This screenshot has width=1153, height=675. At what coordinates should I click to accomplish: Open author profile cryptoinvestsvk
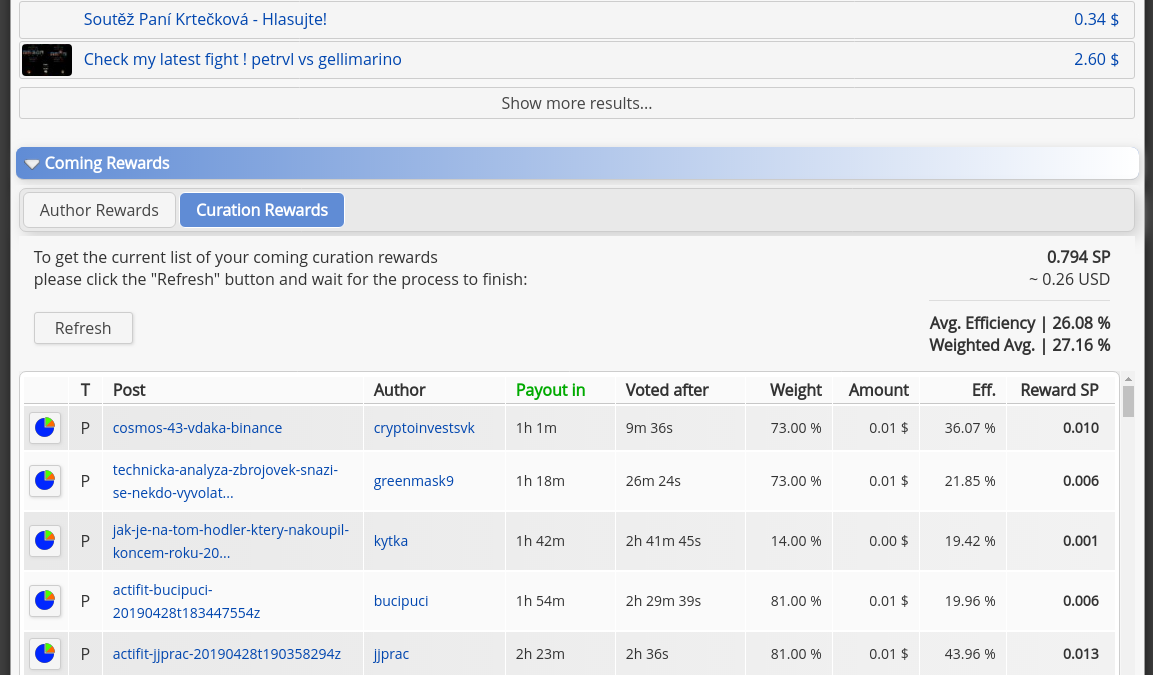point(424,428)
